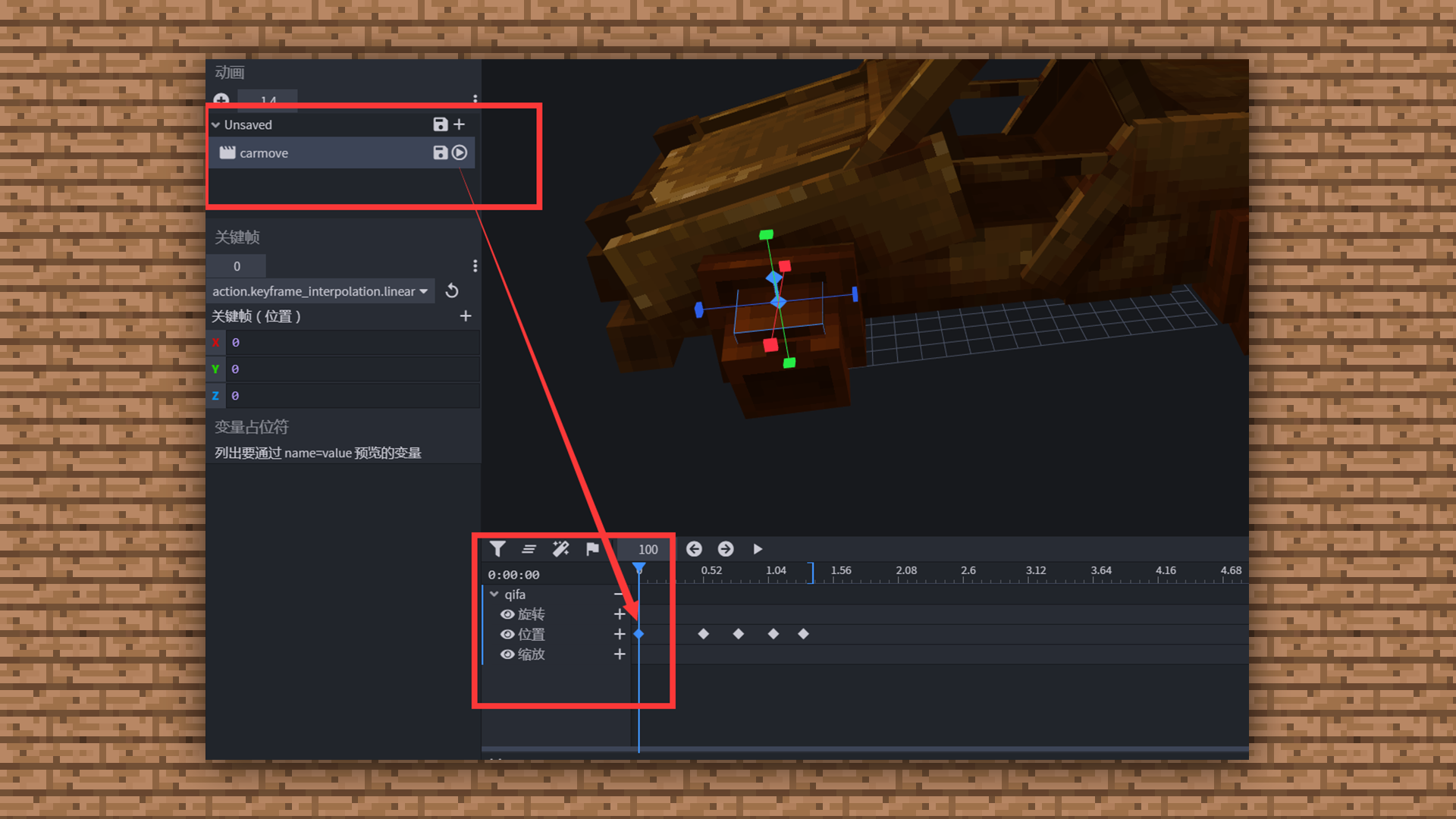Viewport: 1456px width, 819px height.
Task: Open the keyframe panel three-dot menu
Action: pyautogui.click(x=475, y=266)
